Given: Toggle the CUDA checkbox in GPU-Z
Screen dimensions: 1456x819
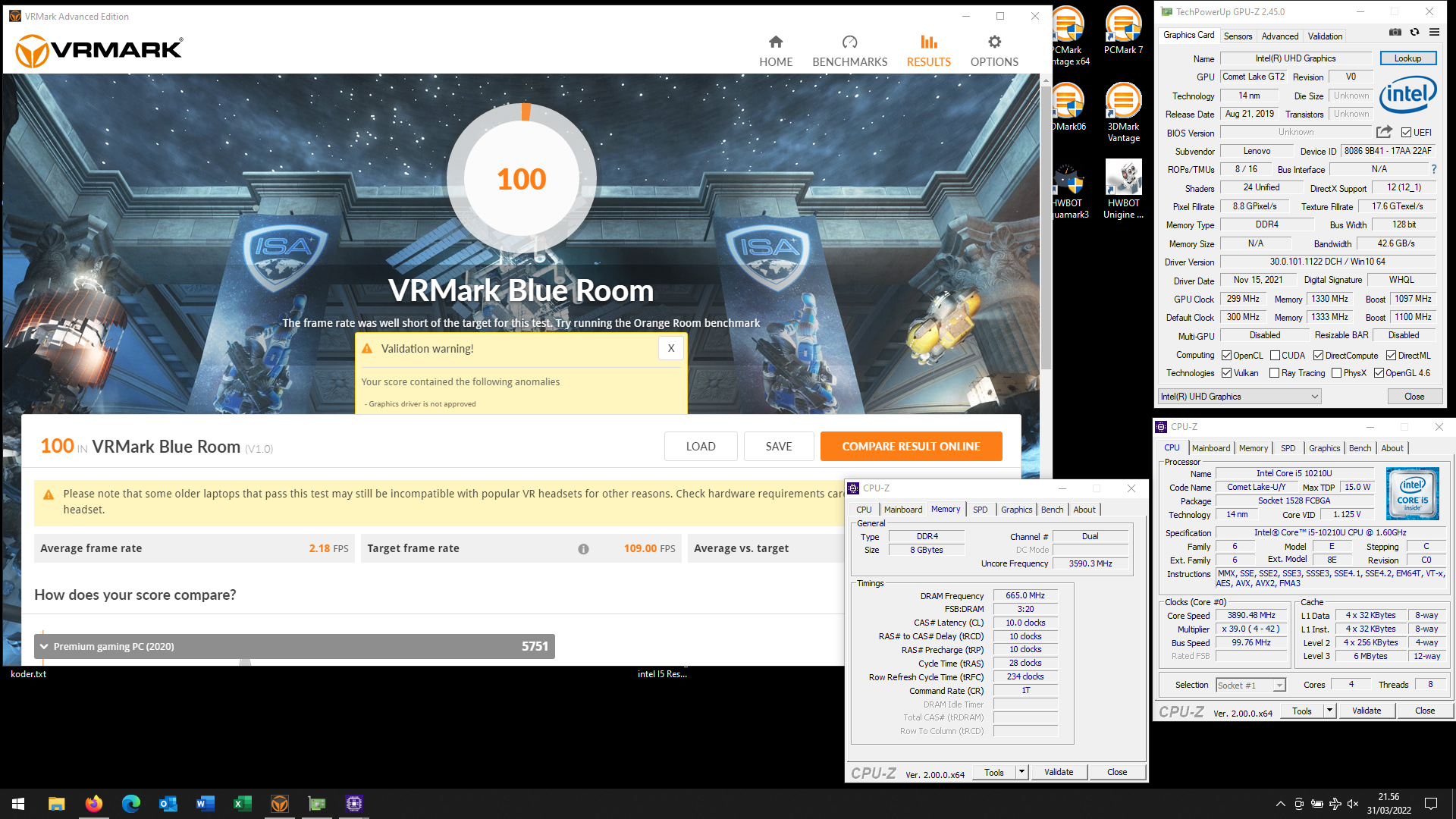Looking at the screenshot, I should click(x=1275, y=356).
